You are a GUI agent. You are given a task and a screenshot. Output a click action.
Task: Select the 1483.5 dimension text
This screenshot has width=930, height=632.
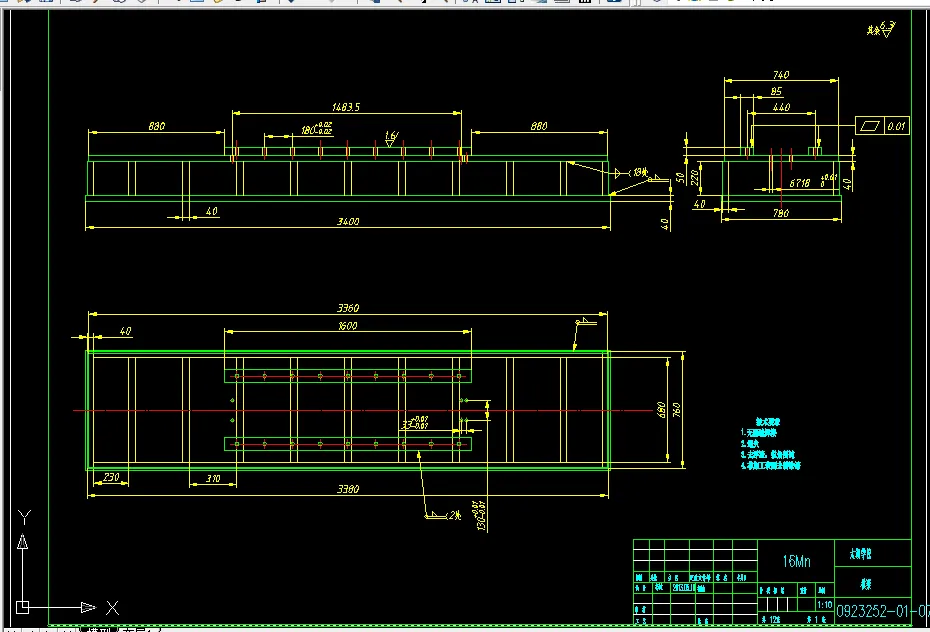coord(346,107)
